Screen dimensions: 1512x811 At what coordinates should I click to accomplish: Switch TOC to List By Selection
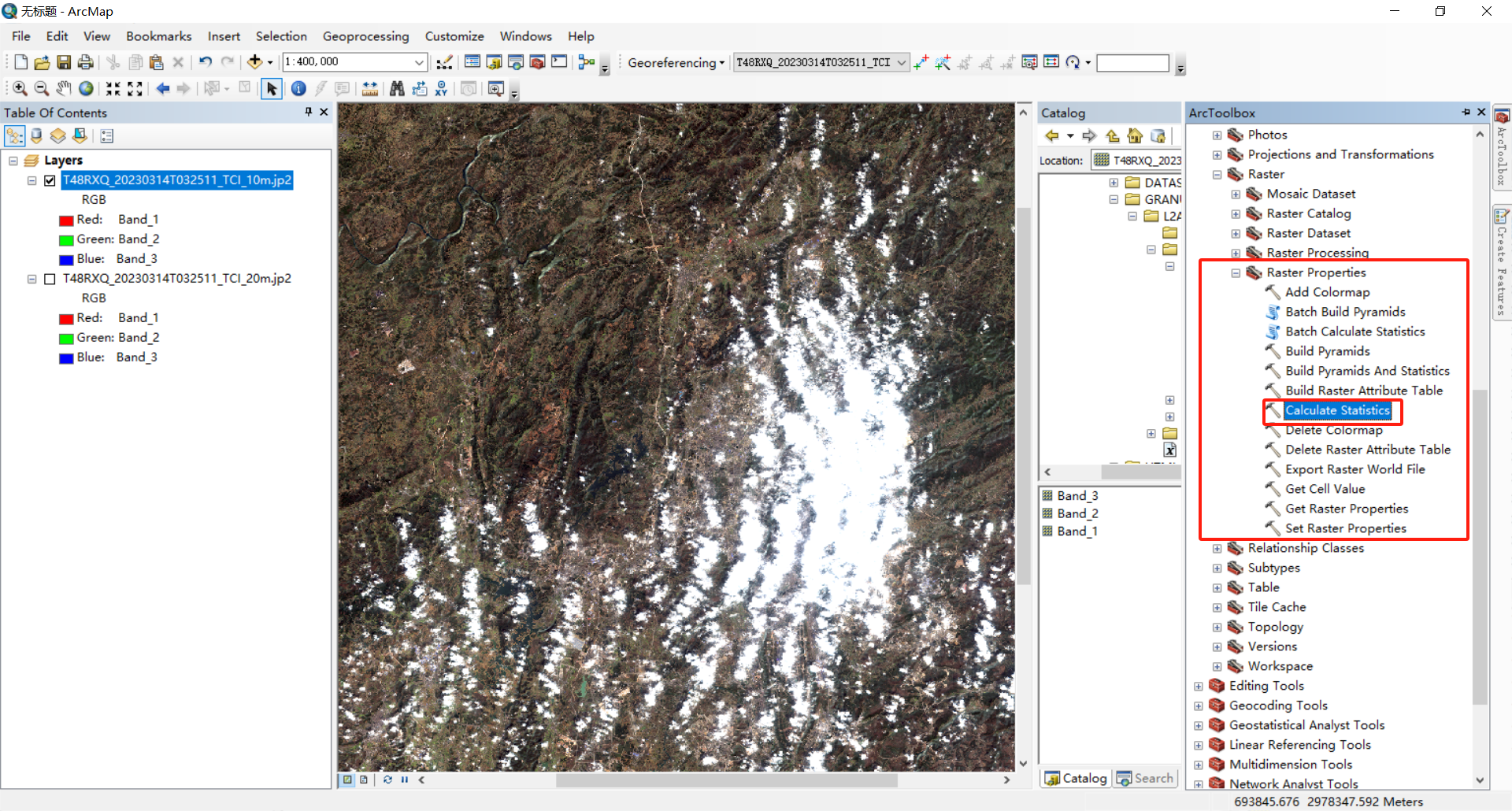tap(80, 136)
